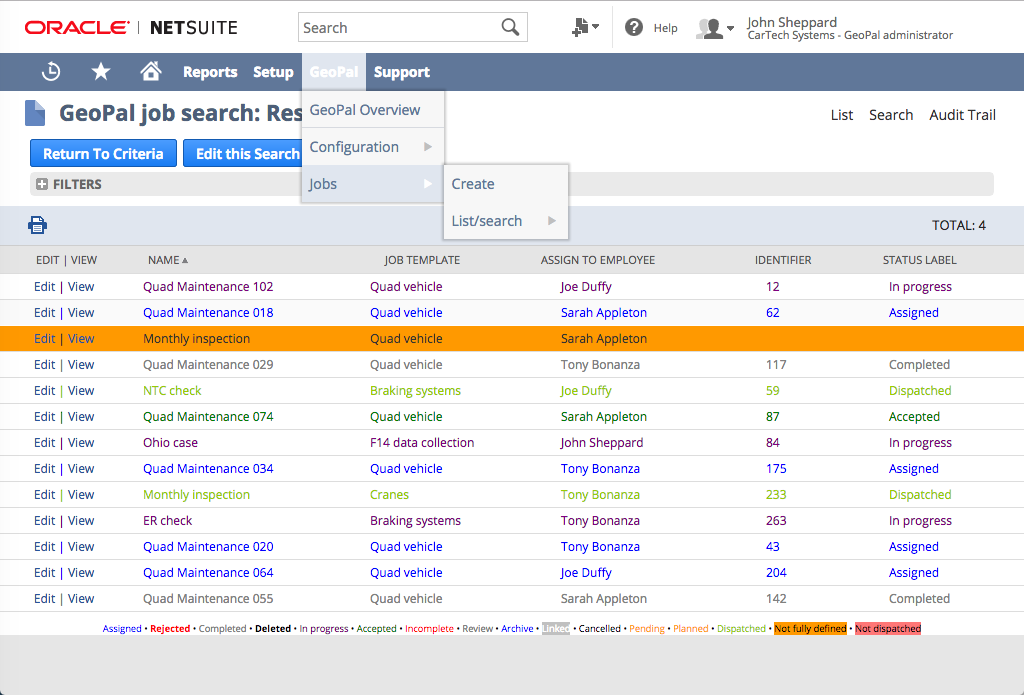Click the print icon above the results list
This screenshot has height=695, width=1024.
point(37,224)
